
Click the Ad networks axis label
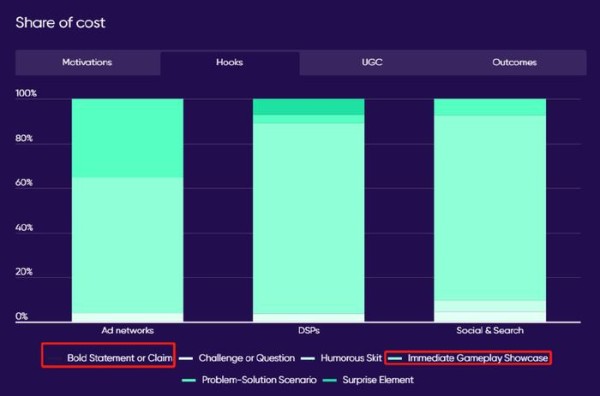pyautogui.click(x=128, y=331)
